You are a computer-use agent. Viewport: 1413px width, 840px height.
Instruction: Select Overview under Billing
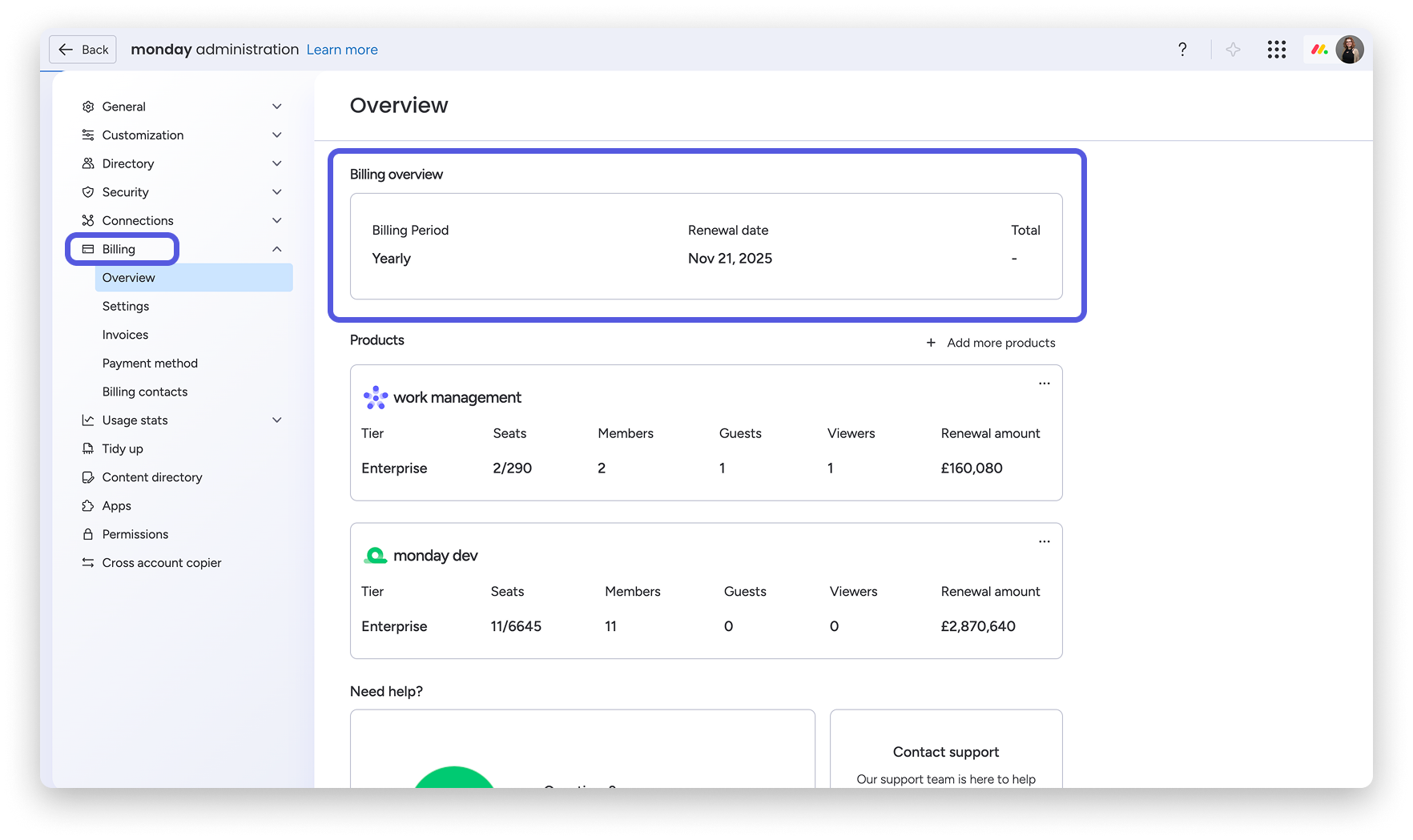(x=194, y=278)
